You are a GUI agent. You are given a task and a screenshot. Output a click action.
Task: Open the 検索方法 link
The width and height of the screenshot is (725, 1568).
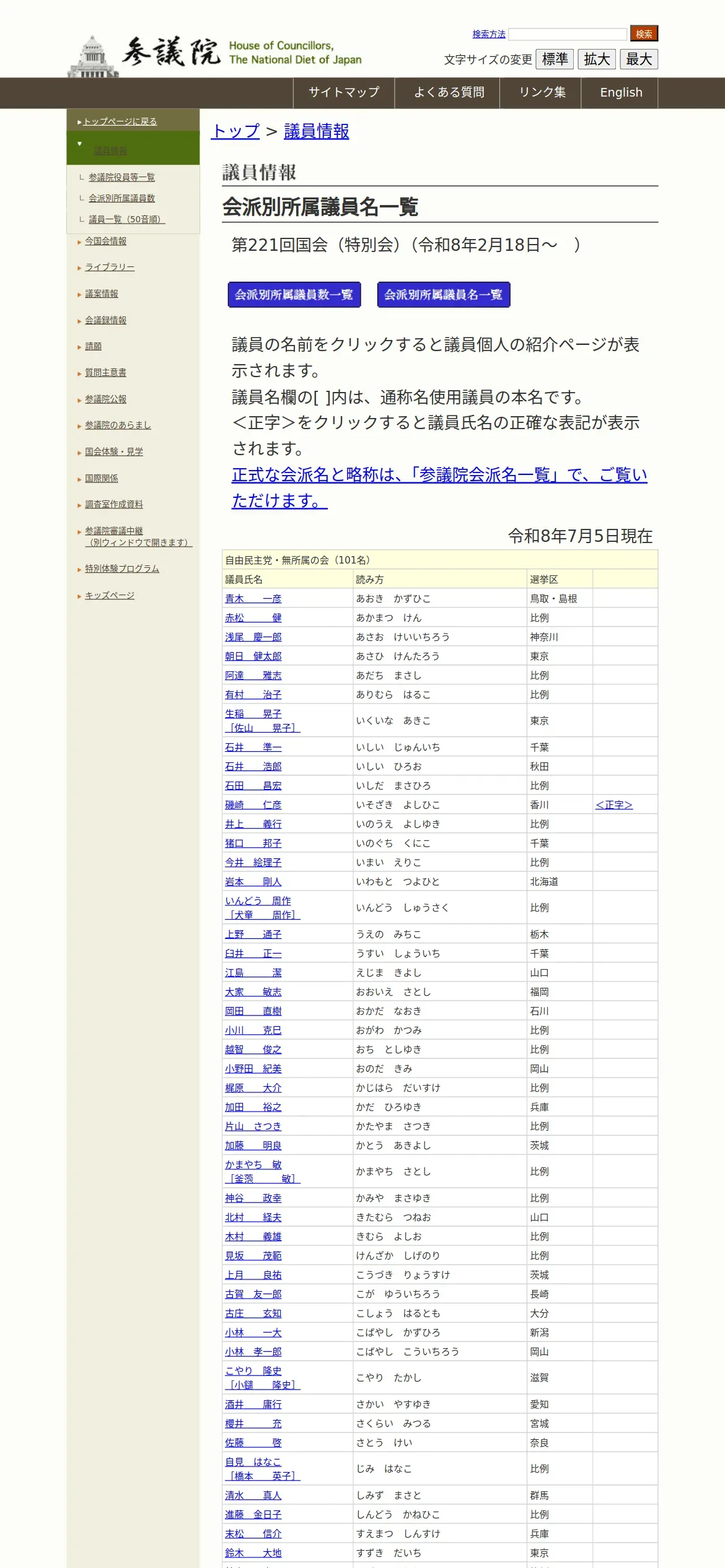pos(489,34)
